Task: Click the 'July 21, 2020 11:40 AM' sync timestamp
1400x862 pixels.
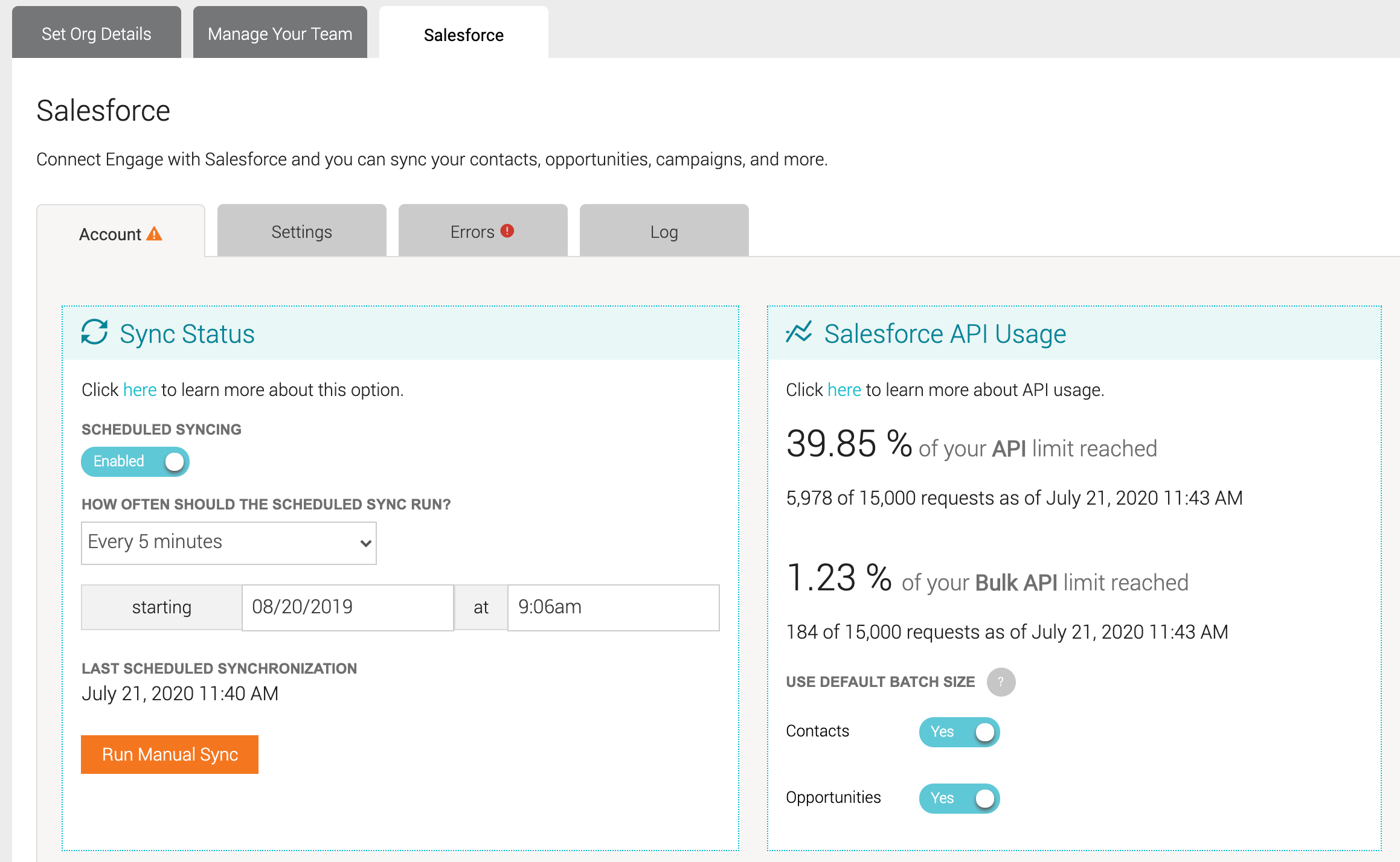Action: point(180,694)
